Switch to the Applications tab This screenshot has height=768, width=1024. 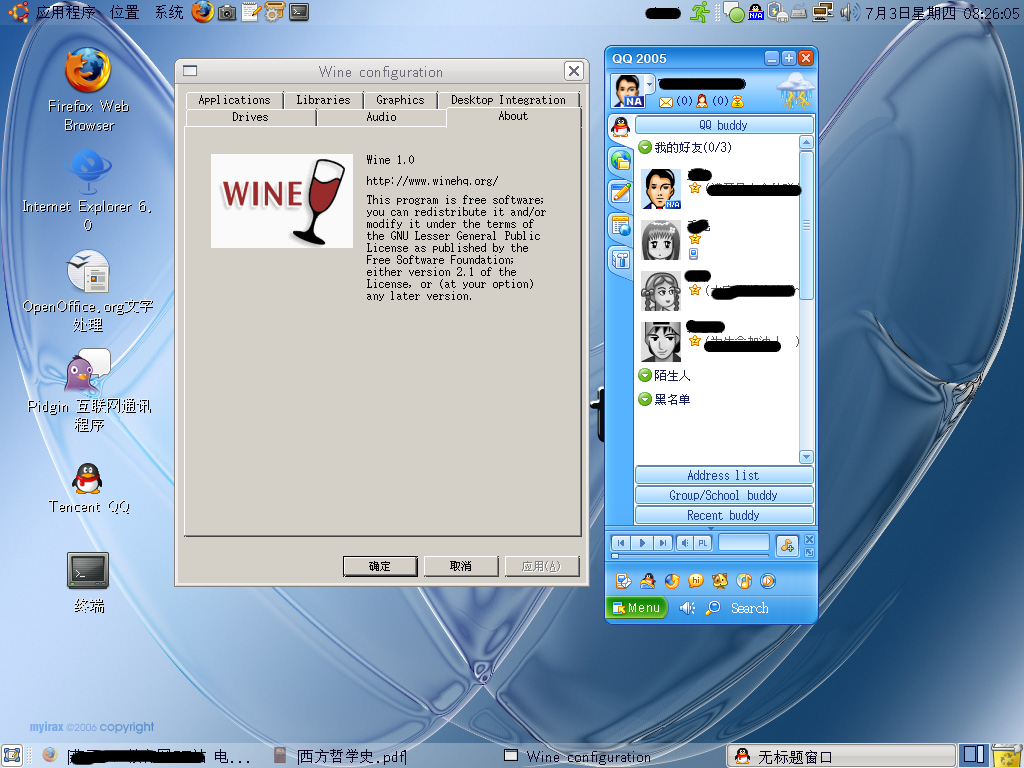click(x=234, y=100)
